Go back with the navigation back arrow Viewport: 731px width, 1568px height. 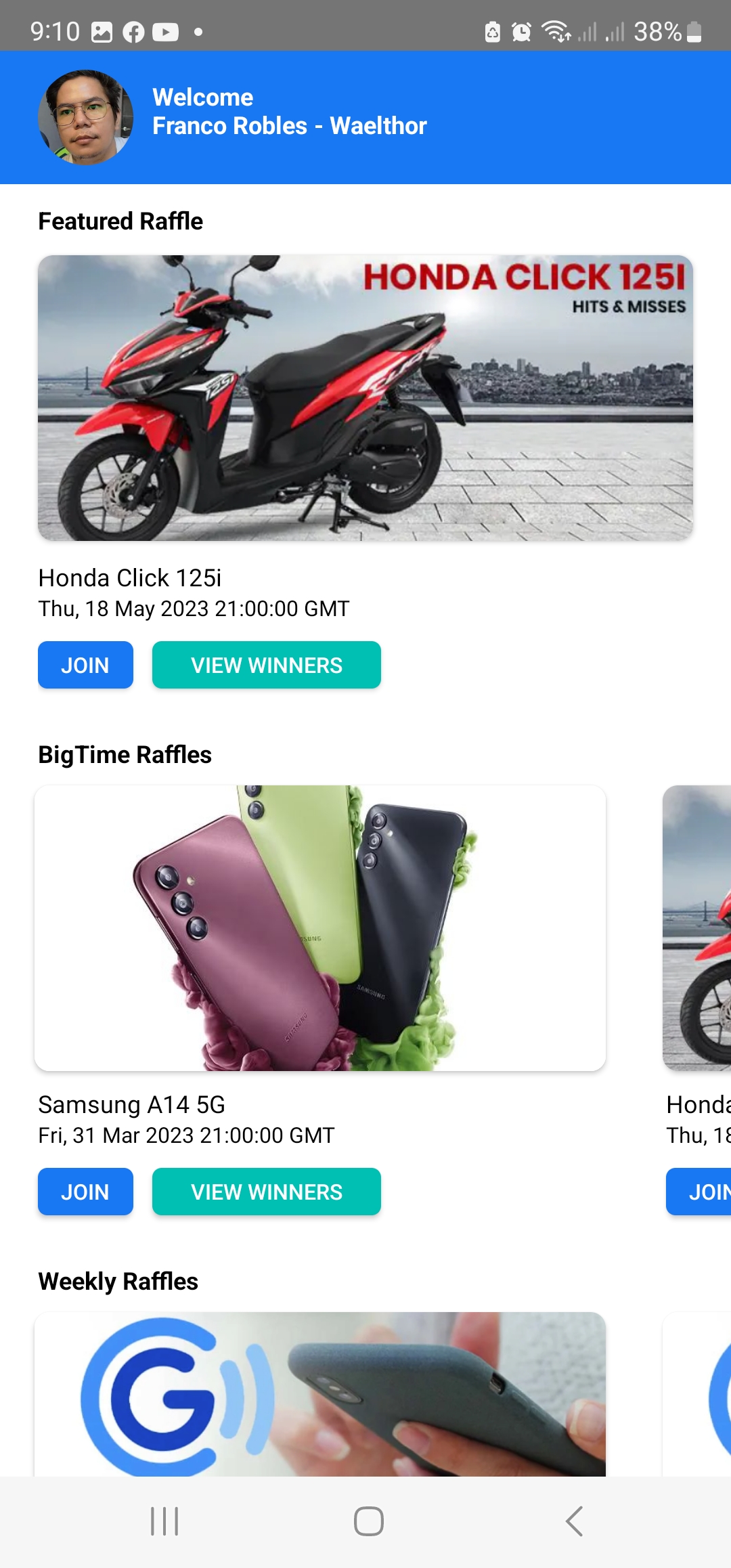point(574,1521)
